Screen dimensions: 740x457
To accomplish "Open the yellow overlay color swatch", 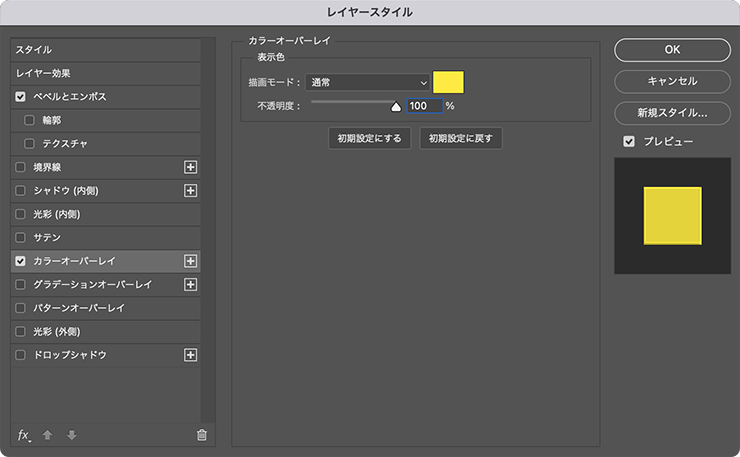I will (448, 82).
